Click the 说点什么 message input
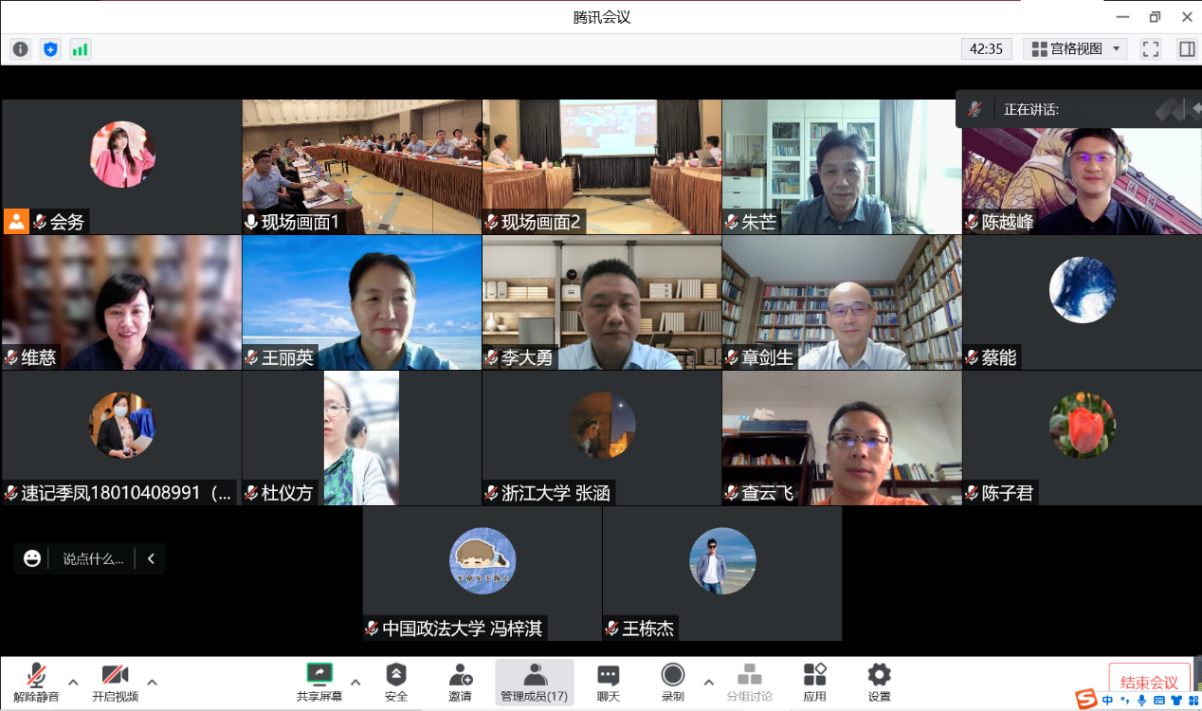The width and height of the screenshot is (1202, 711). (93, 559)
